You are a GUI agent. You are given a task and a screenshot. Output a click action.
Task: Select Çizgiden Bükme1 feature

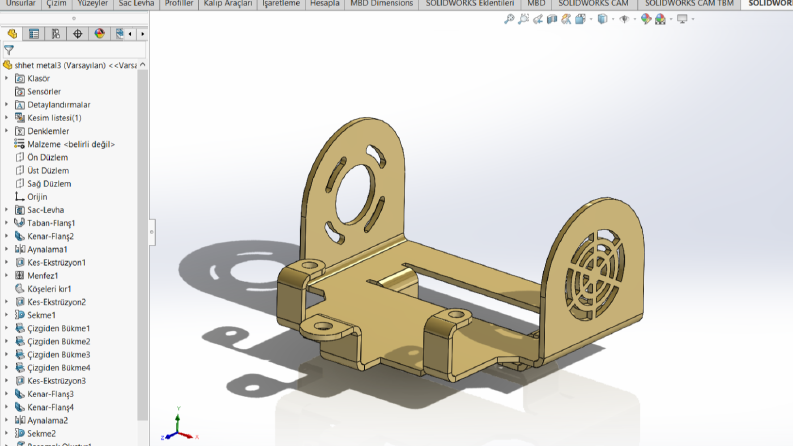[59, 328]
